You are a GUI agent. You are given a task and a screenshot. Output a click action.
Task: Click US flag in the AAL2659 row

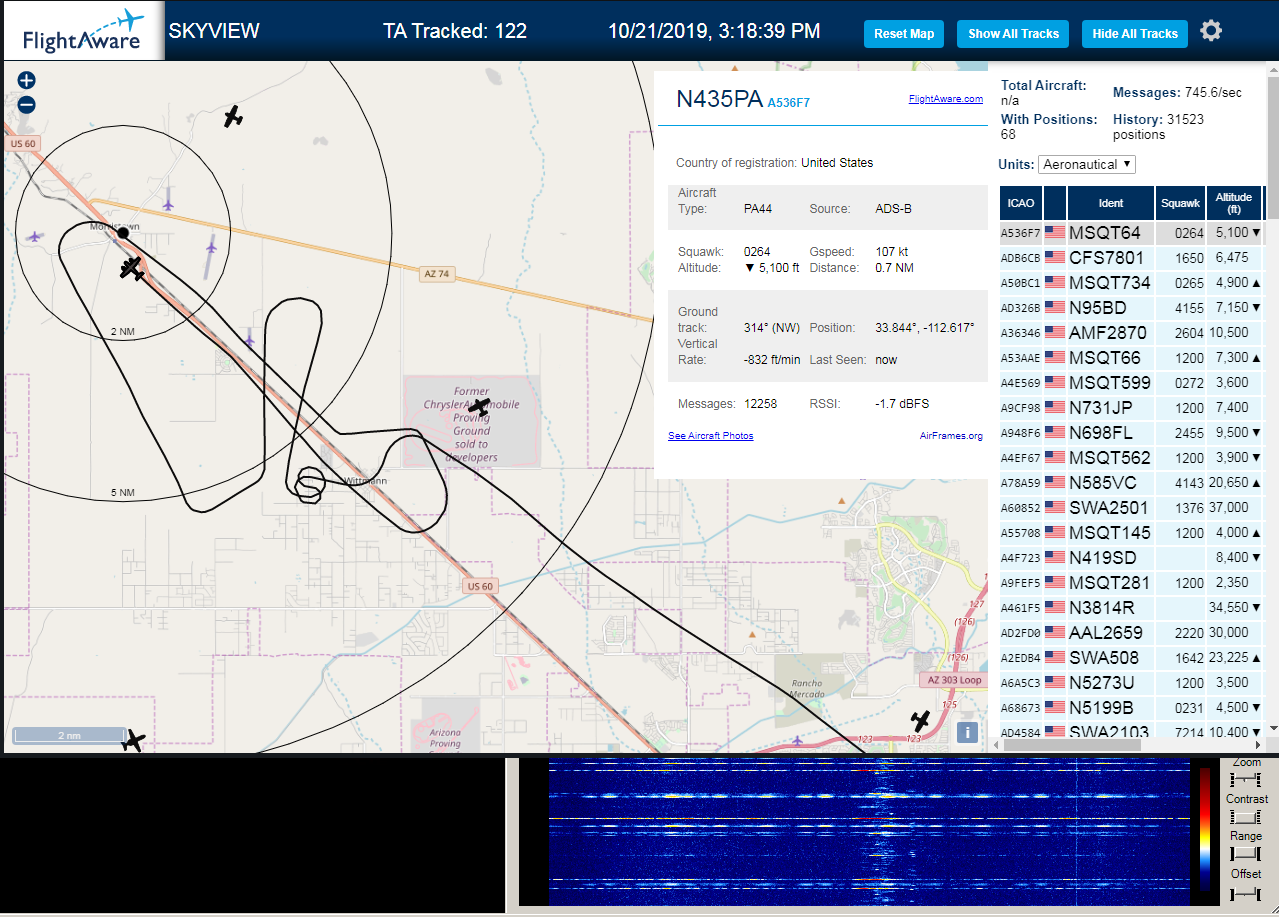click(x=1055, y=632)
